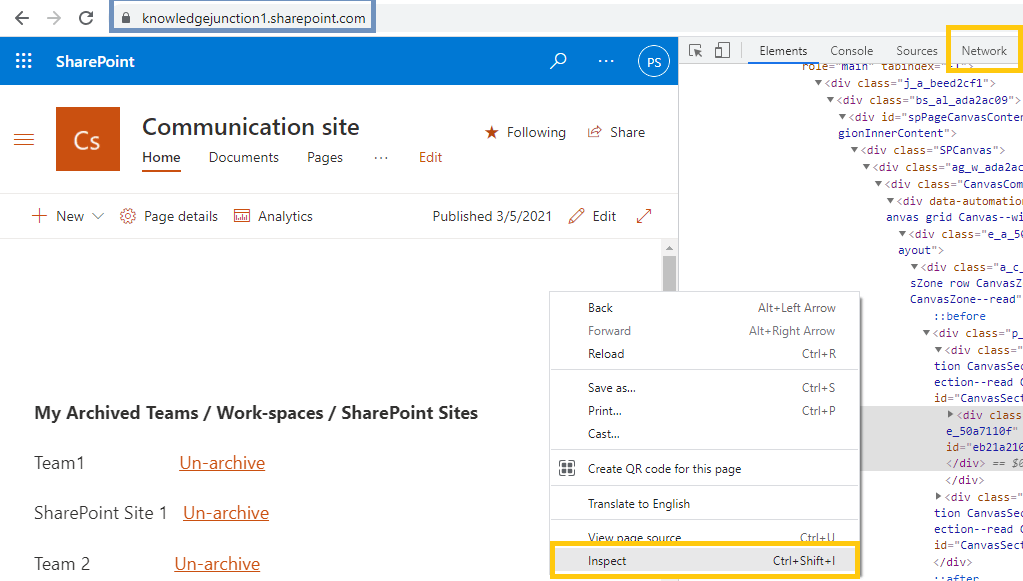This screenshot has width=1023, height=581.
Task: Choose Back in the context menu
Action: [705, 308]
